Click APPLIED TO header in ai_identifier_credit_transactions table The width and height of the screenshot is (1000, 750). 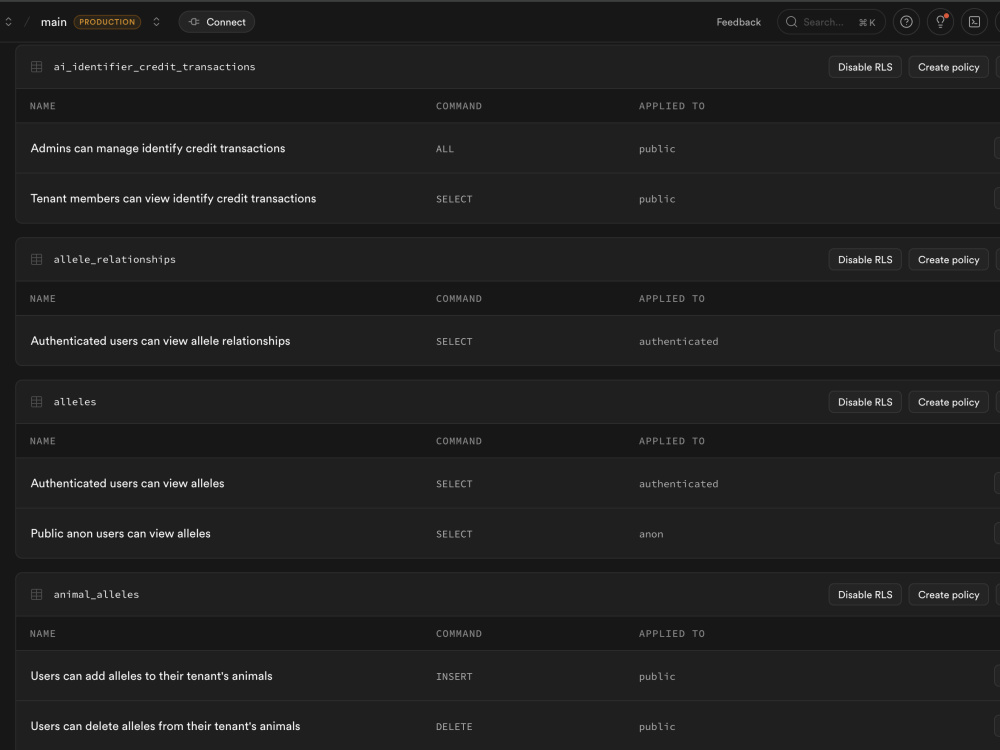click(672, 106)
